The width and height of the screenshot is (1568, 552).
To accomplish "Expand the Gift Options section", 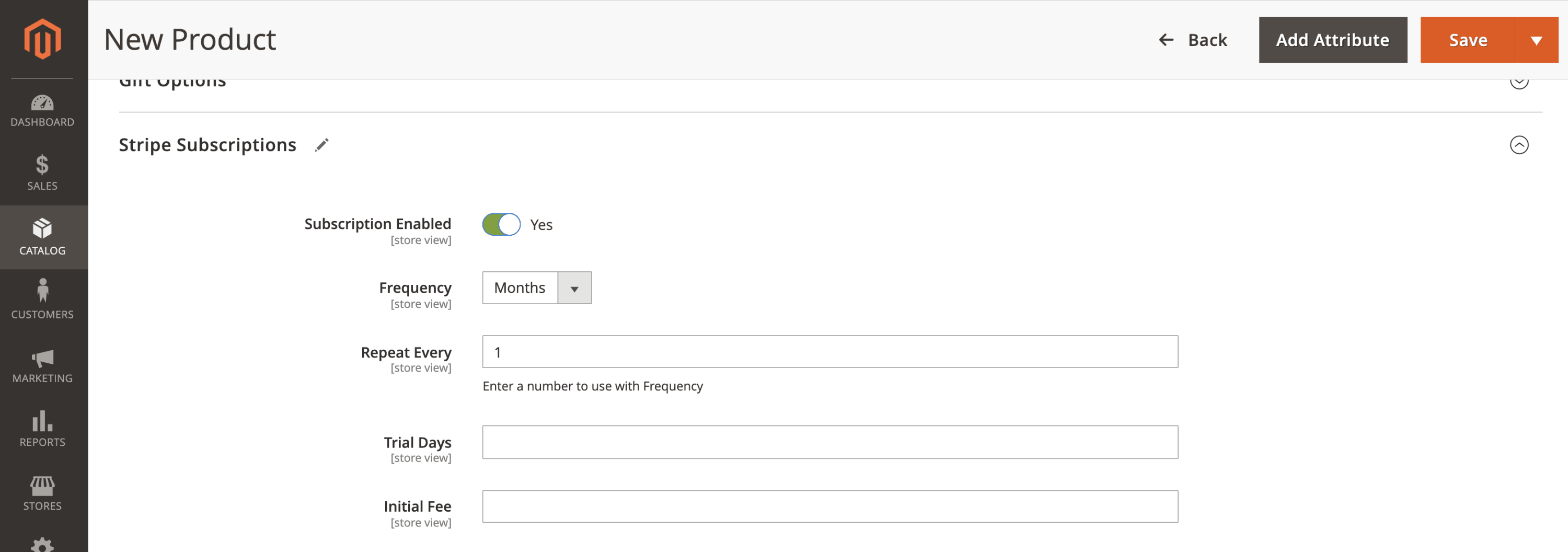I will [x=1519, y=82].
